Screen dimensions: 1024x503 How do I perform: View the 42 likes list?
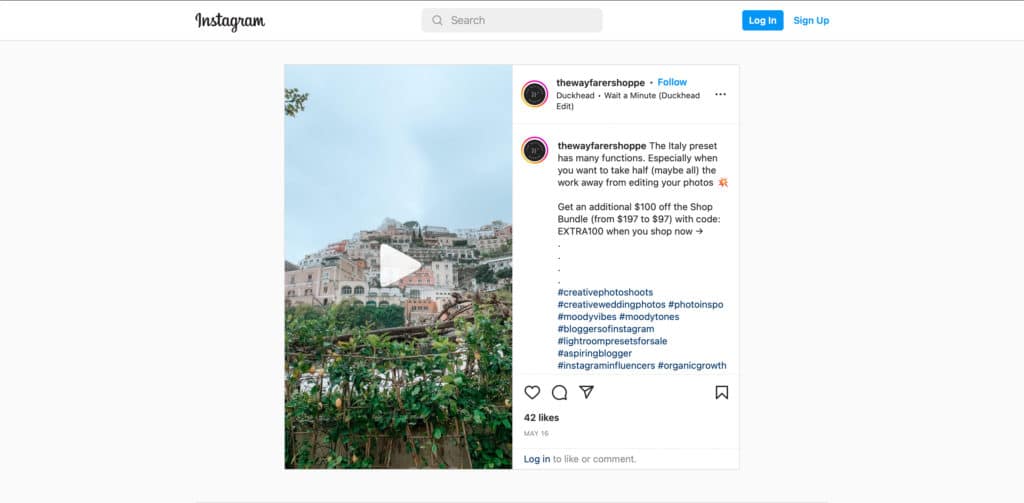(541, 417)
